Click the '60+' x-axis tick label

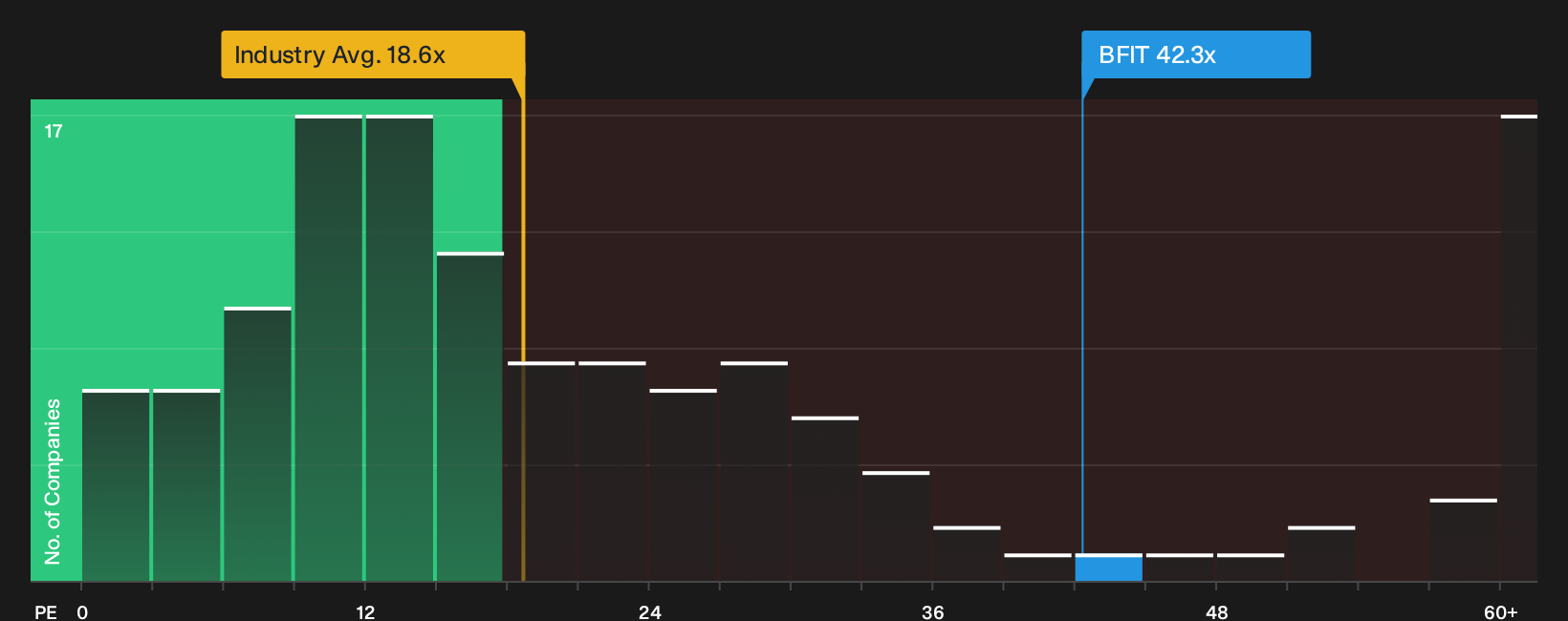1500,611
